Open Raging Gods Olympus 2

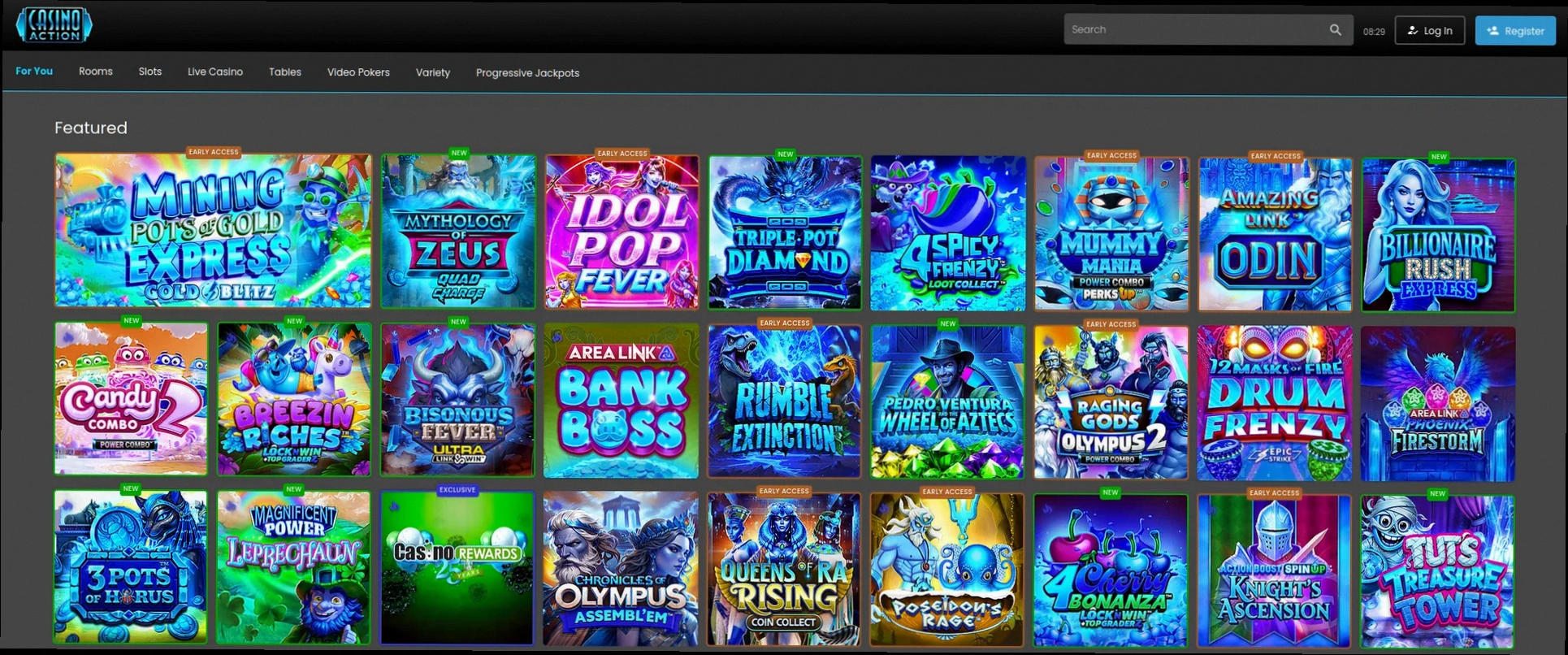(x=1111, y=403)
